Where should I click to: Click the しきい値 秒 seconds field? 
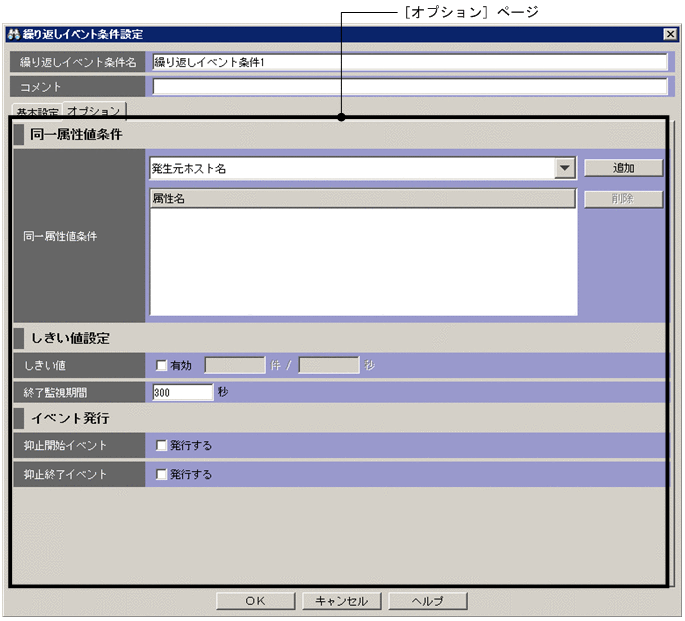[329, 365]
